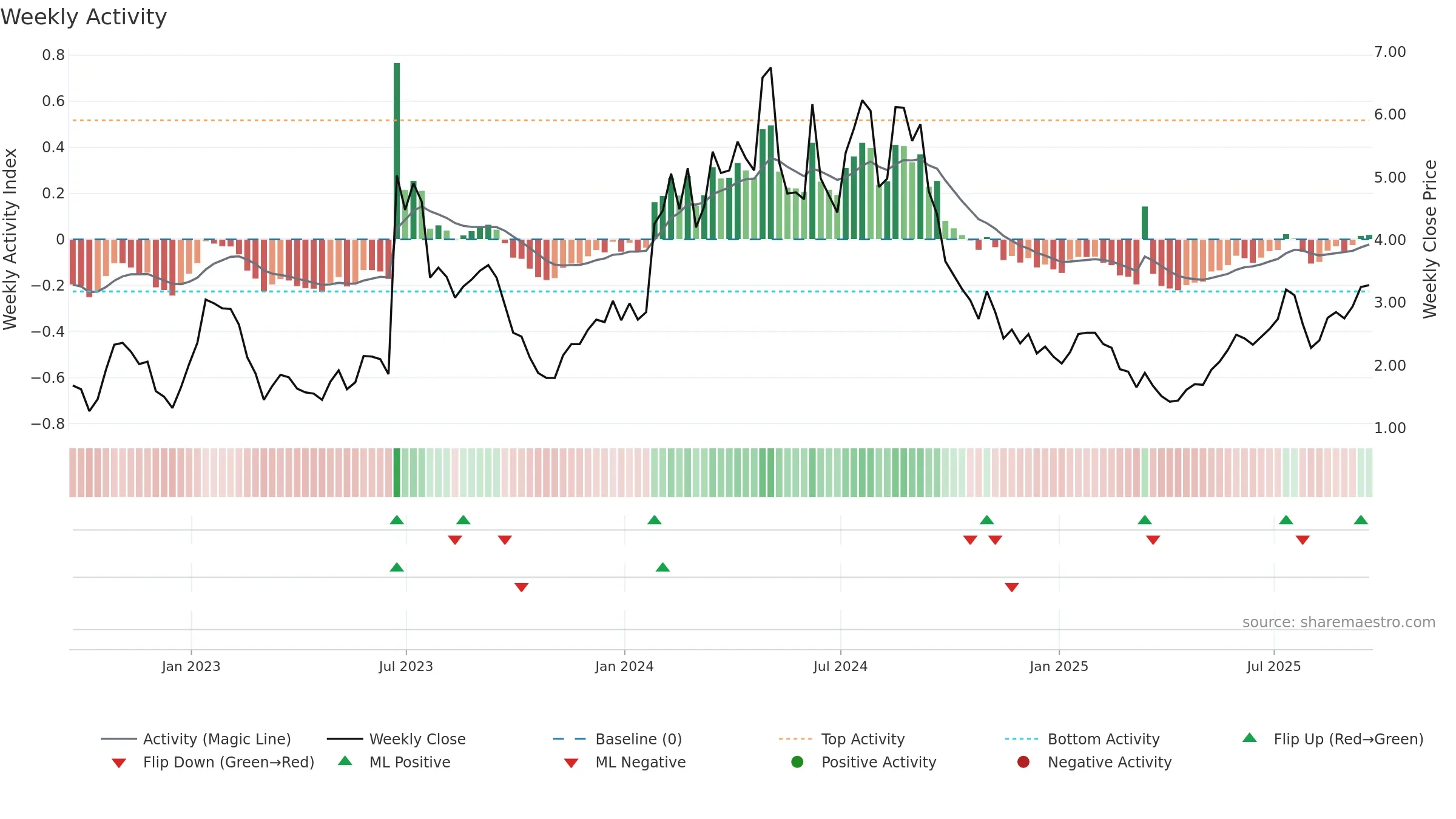Toggle Flip Up (Red→Green) legend entry
The width and height of the screenshot is (1456, 819).
pos(1333,739)
